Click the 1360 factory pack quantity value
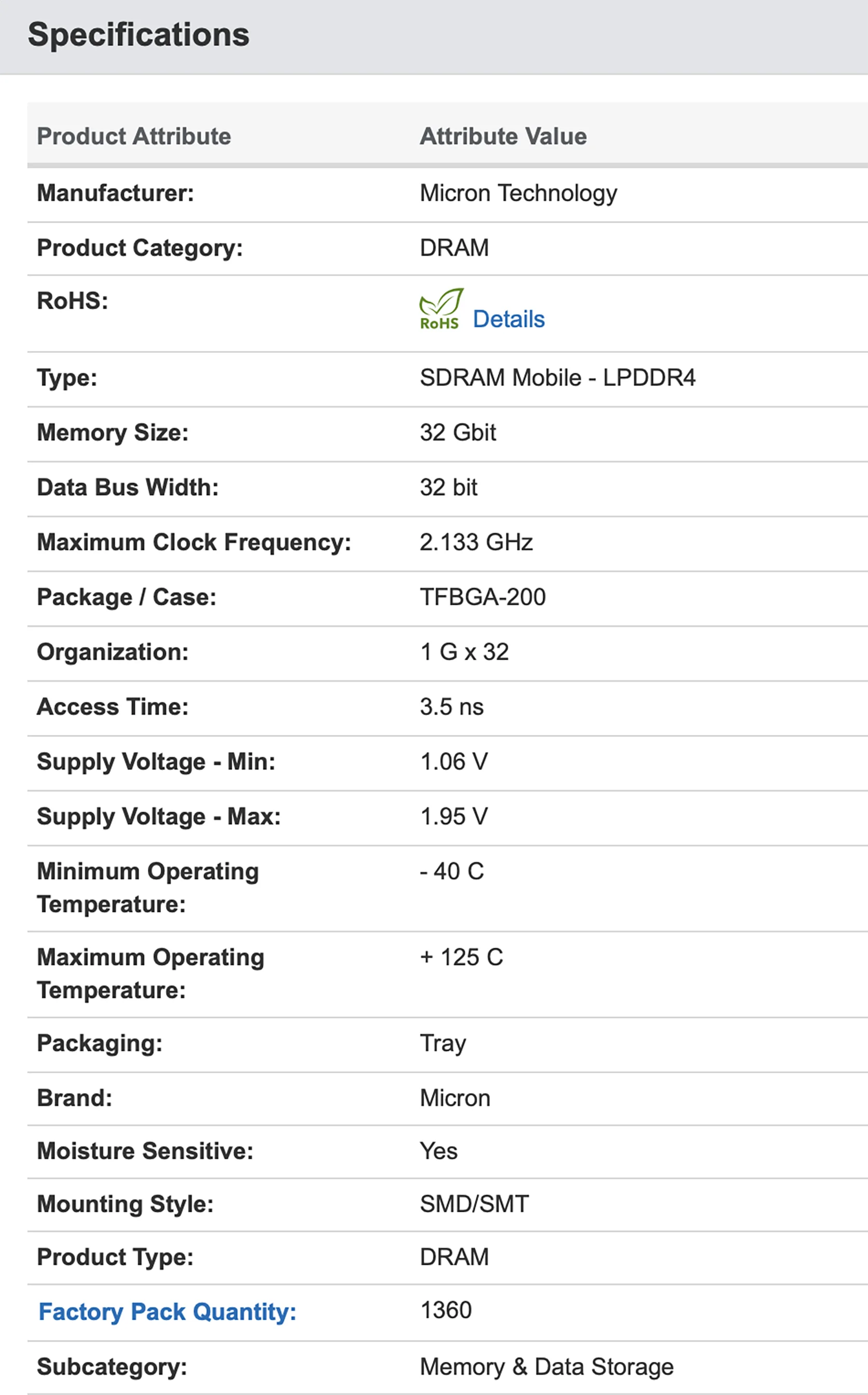The height and width of the screenshot is (1395, 868). 446,1310
